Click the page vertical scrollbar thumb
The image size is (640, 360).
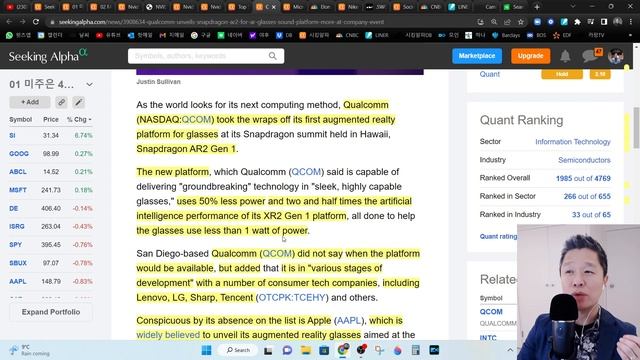[636, 128]
